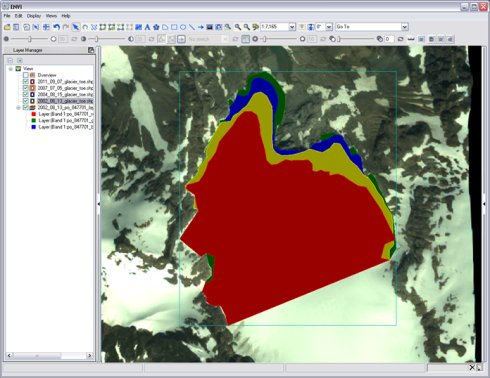Collapse the View tree node
This screenshot has width=490, height=378.
[x=11, y=69]
